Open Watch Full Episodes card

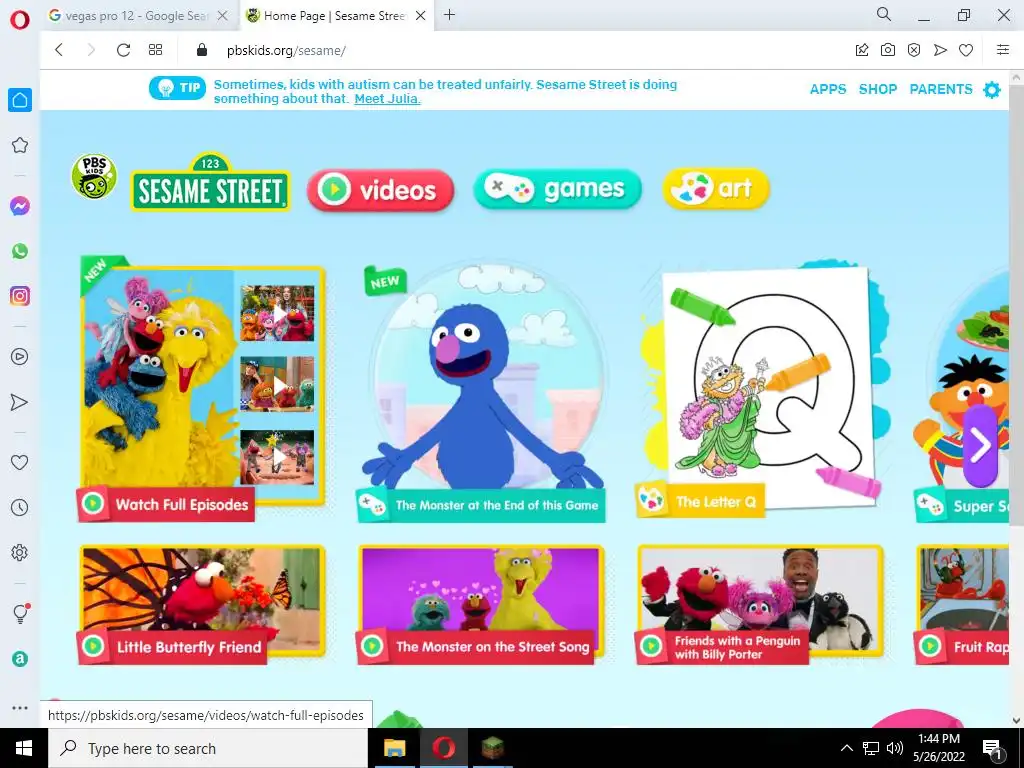[x=202, y=389]
